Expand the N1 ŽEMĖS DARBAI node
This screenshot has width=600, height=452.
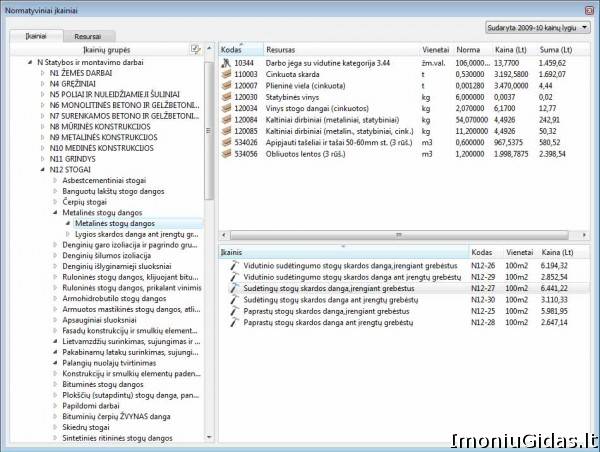42,73
